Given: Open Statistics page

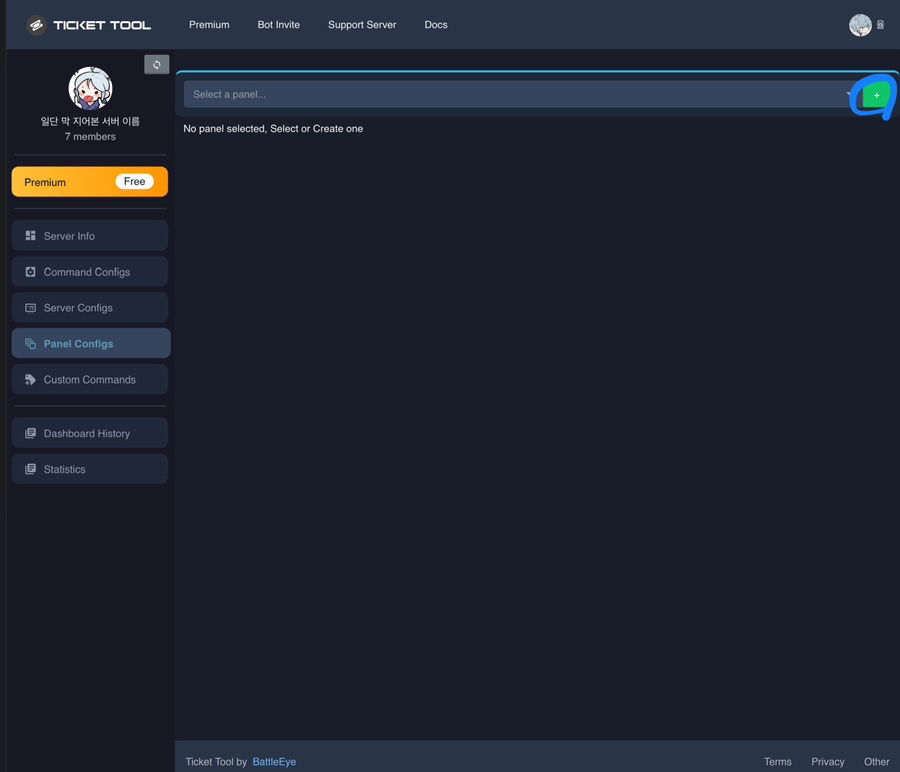Looking at the screenshot, I should click(90, 469).
